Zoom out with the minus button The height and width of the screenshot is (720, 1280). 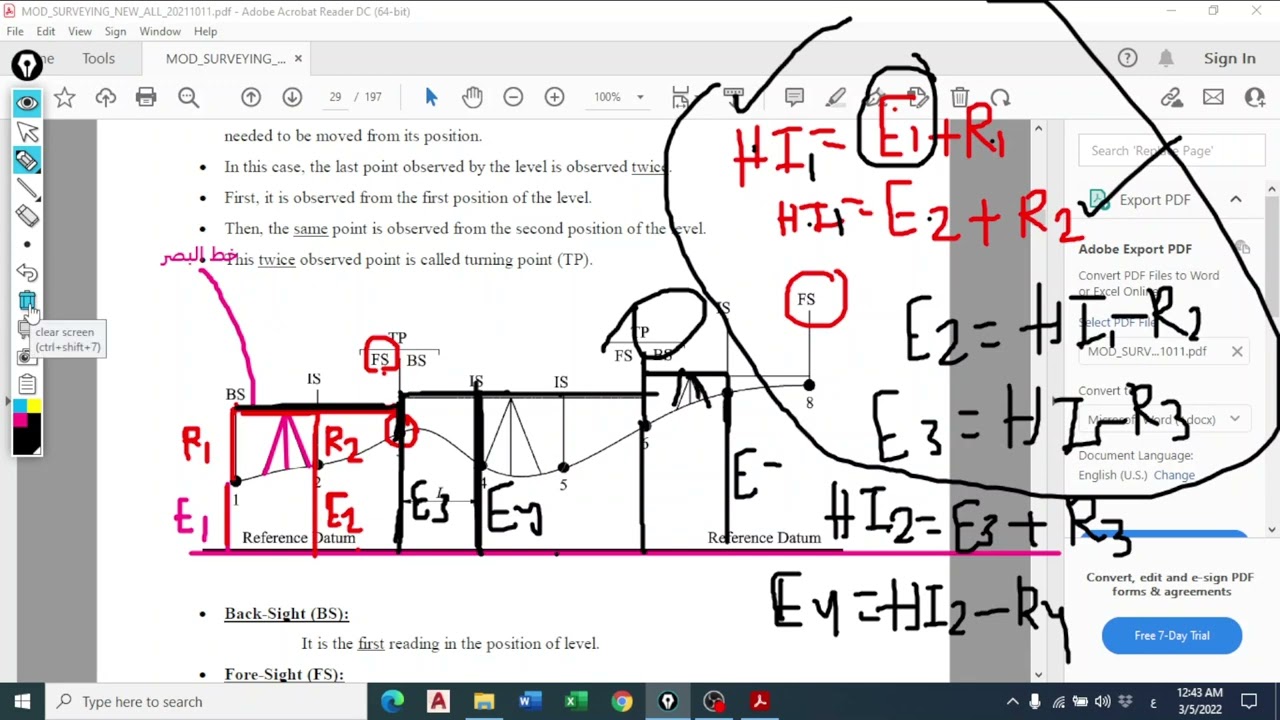[513, 97]
